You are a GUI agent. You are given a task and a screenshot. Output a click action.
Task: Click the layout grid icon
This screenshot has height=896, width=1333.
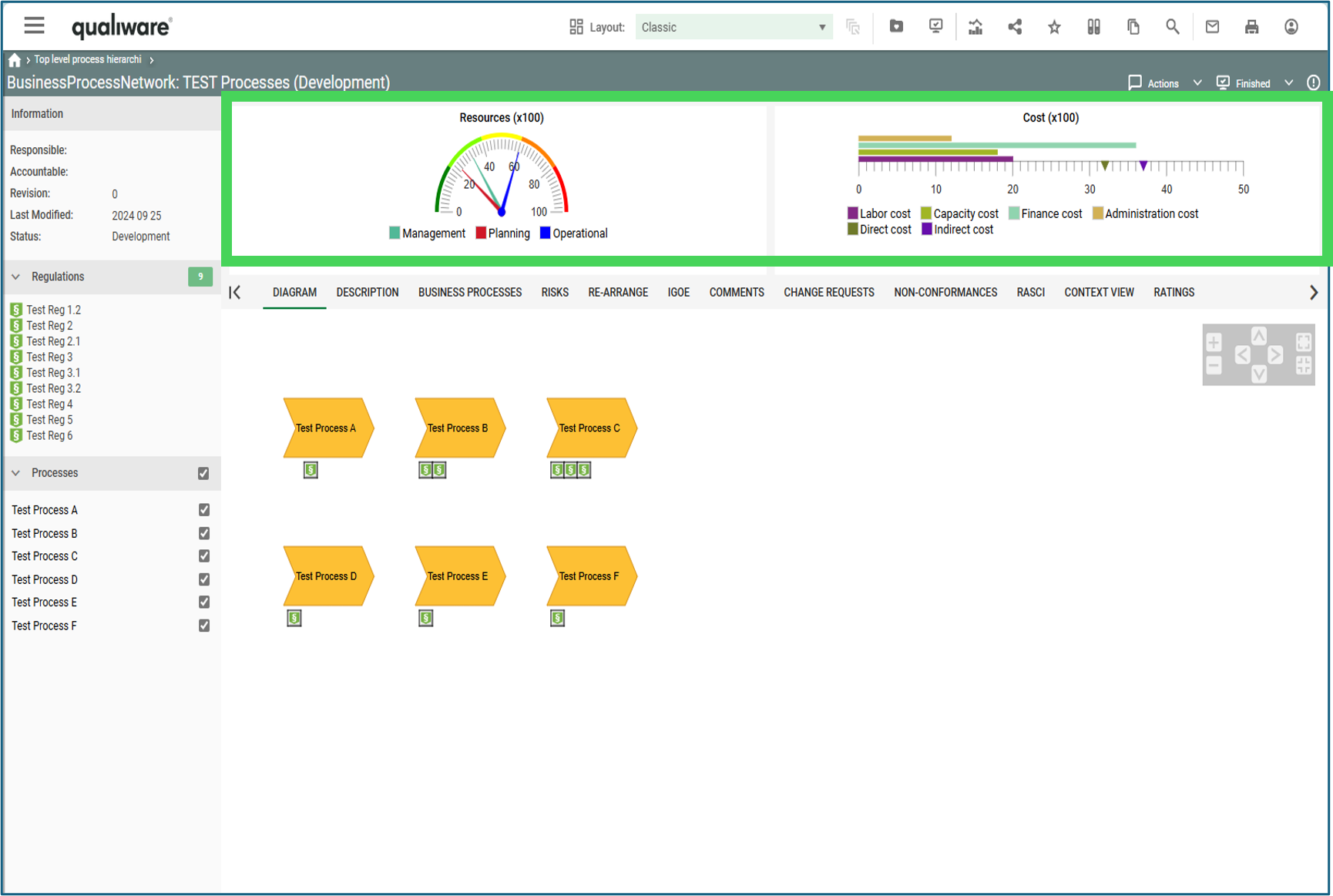pos(576,27)
